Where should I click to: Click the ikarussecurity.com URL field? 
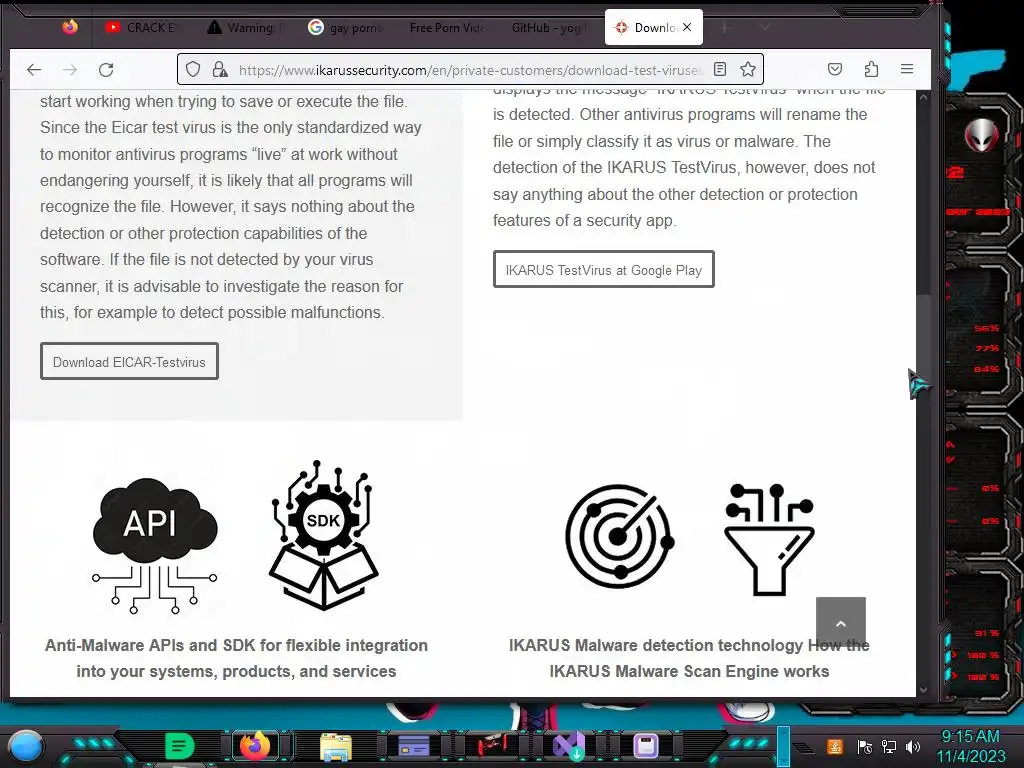click(x=470, y=69)
